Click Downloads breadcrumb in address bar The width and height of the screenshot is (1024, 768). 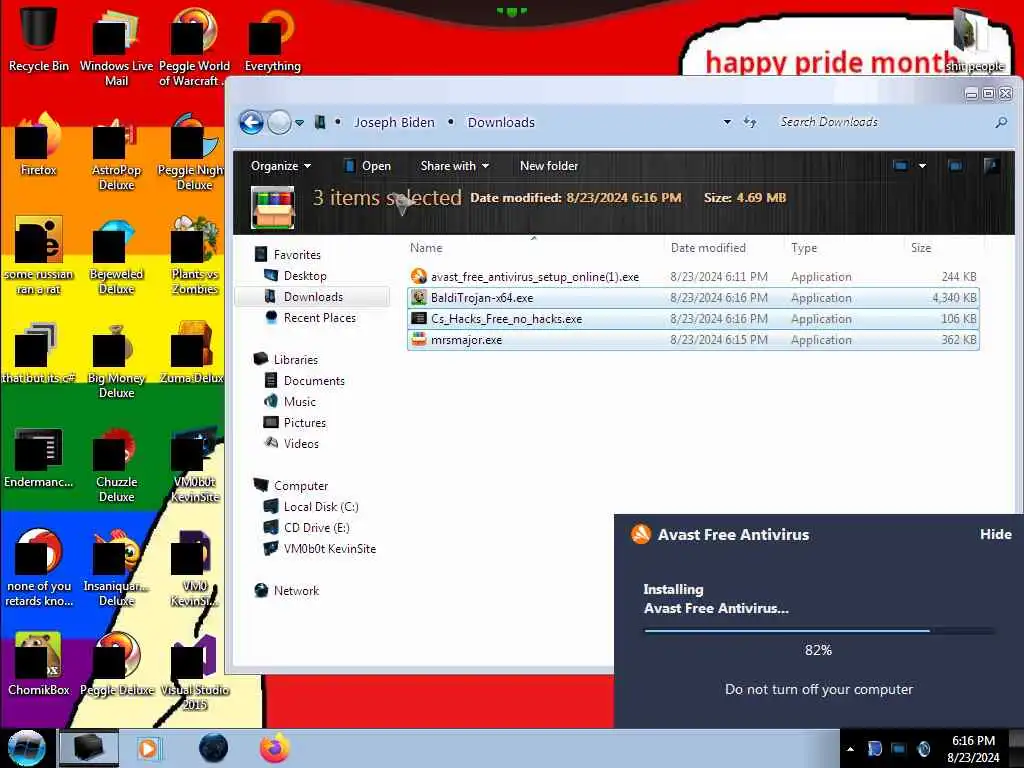pyautogui.click(x=501, y=122)
